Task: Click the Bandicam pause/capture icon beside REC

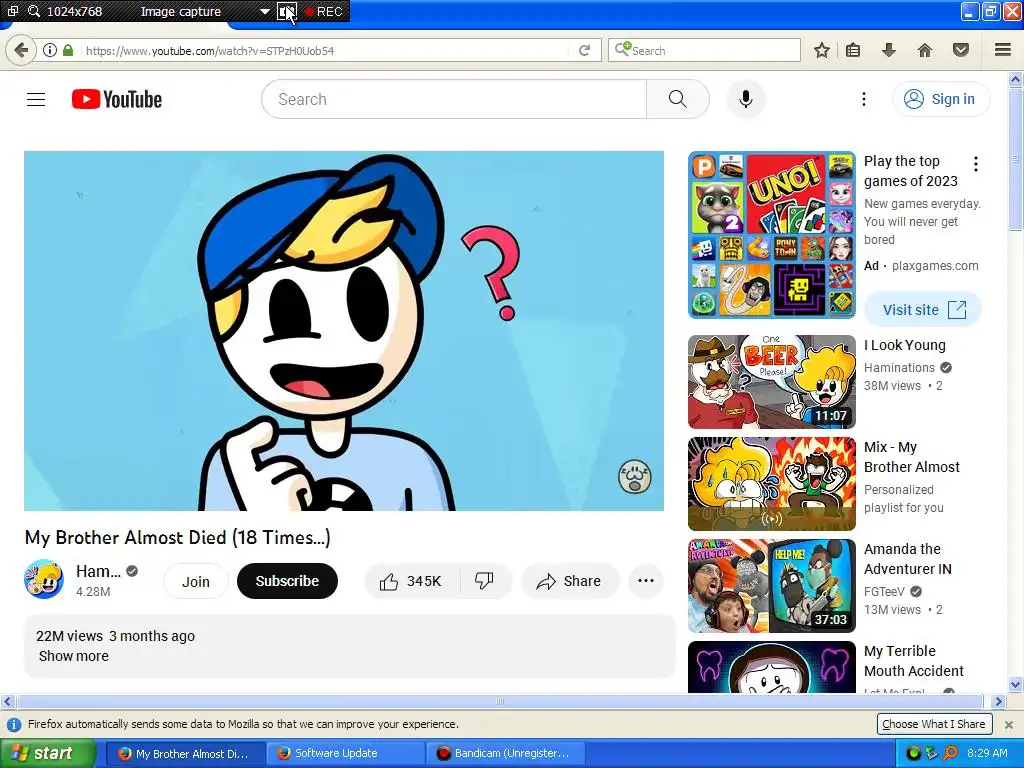Action: coord(287,11)
